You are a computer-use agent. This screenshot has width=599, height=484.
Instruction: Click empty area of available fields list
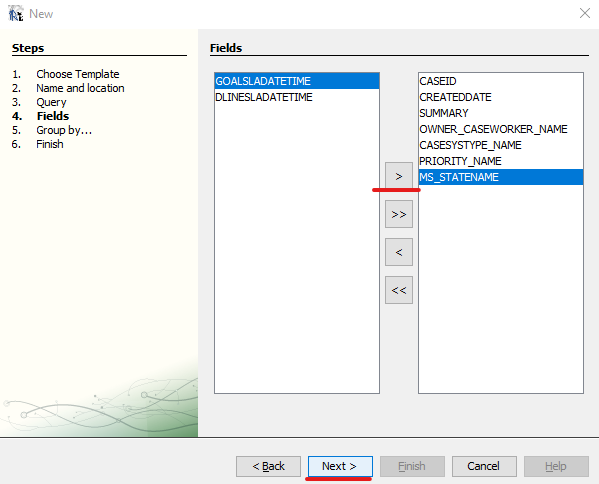coord(297,248)
